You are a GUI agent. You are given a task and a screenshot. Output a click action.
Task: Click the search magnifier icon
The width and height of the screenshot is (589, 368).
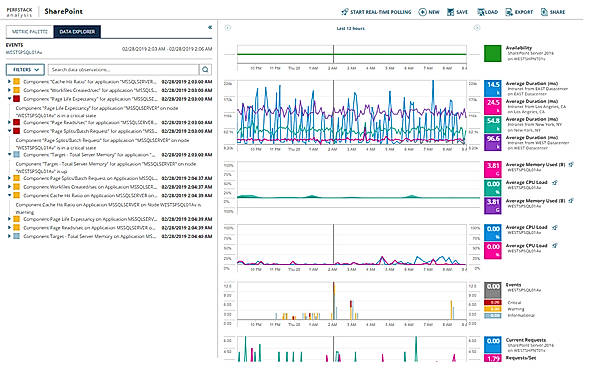205,69
